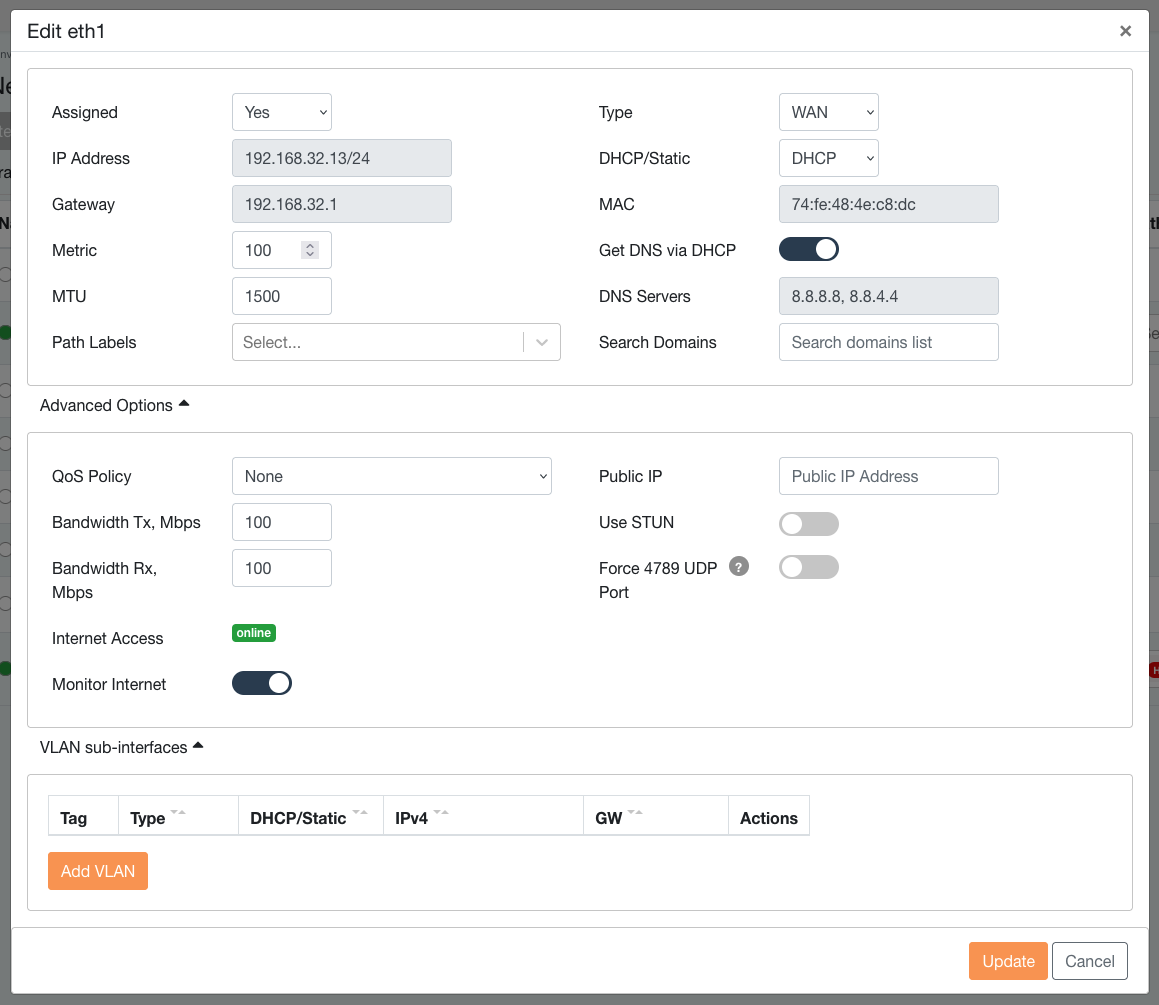Disable Get DNS via DHCP toggle

tap(808, 250)
